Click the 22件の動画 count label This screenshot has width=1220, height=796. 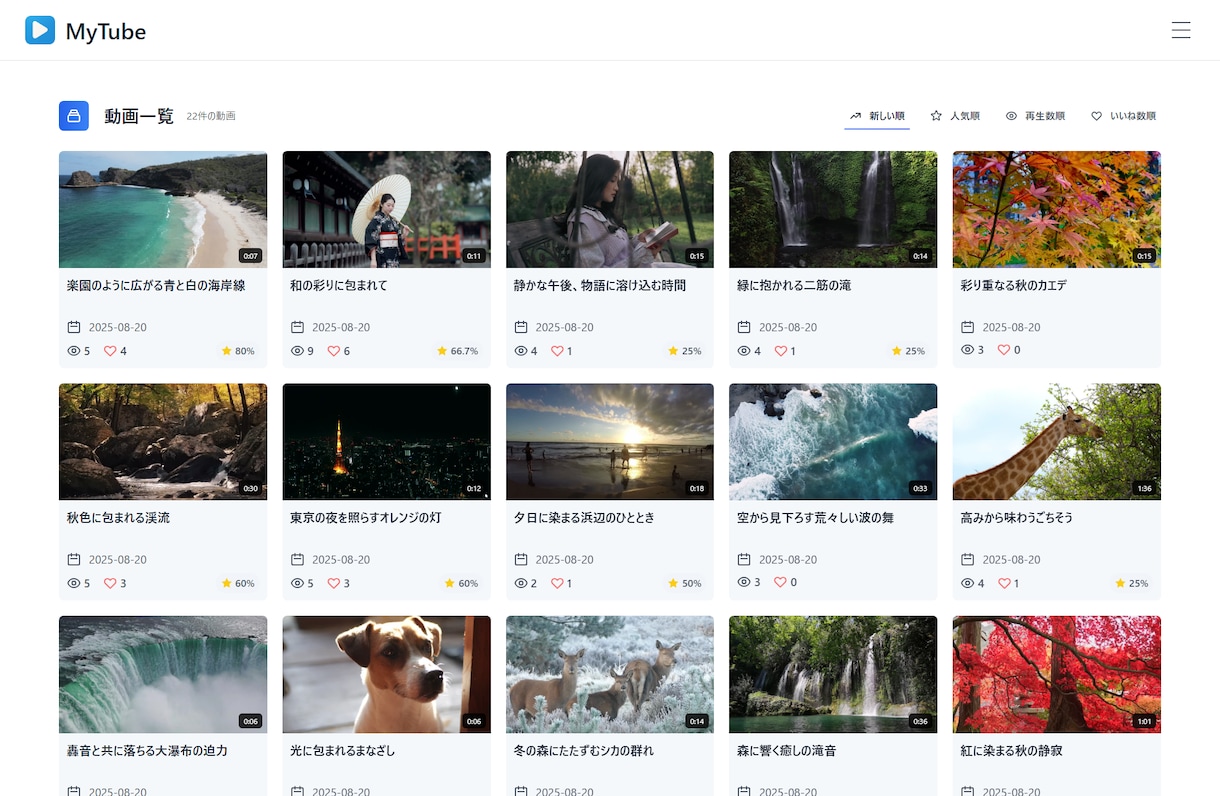(x=211, y=116)
